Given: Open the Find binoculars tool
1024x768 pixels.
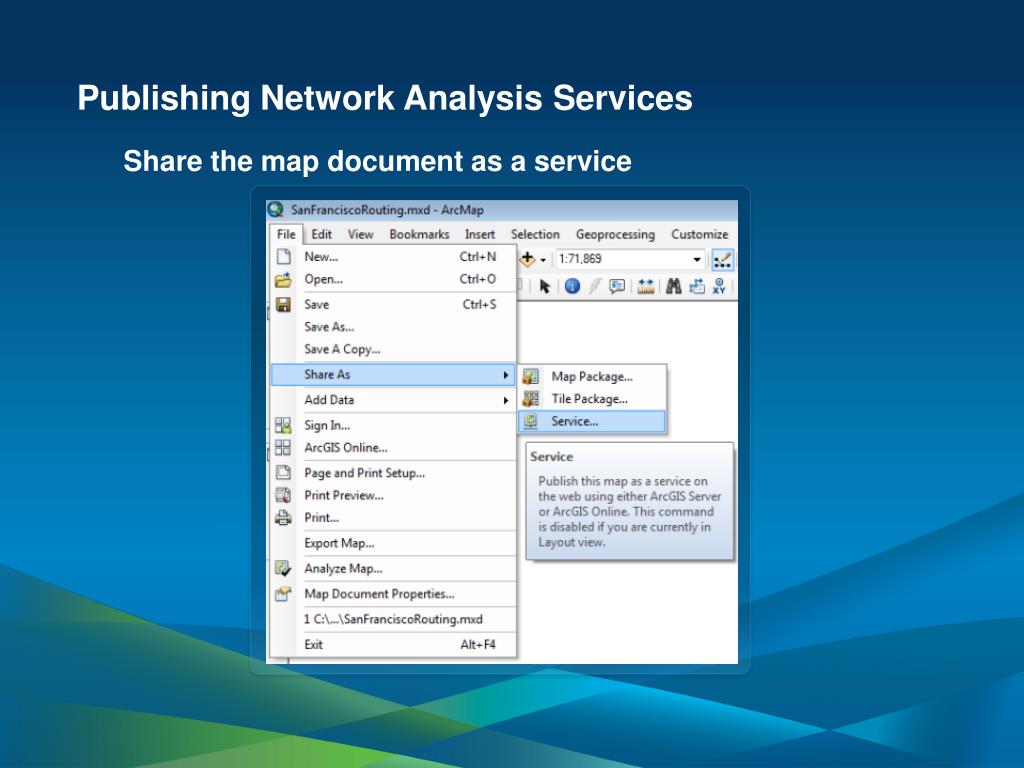Looking at the screenshot, I should [x=673, y=286].
